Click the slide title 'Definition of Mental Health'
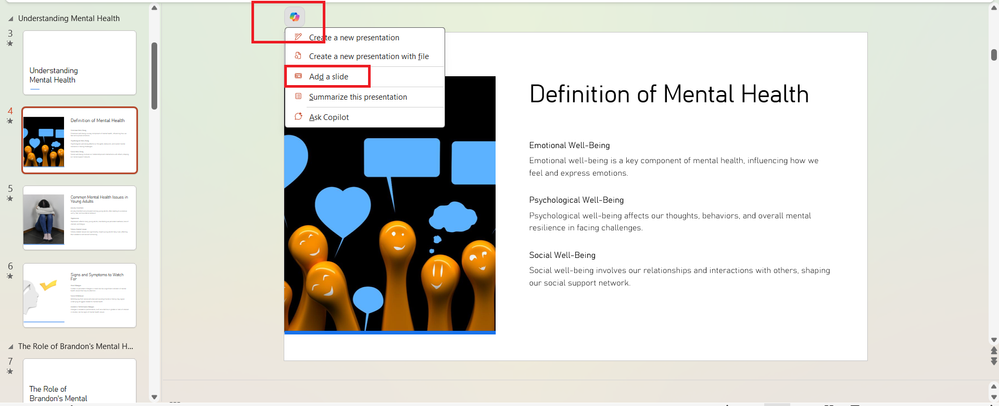 (x=669, y=94)
